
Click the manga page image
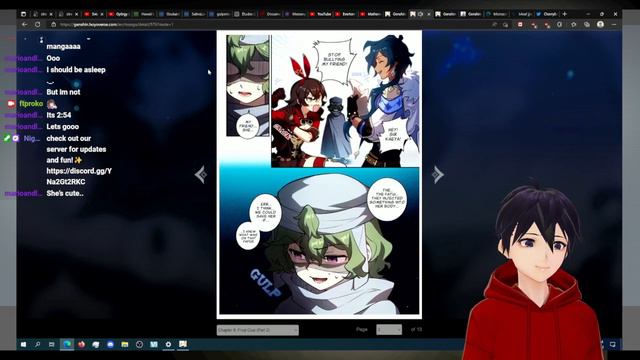pyautogui.click(x=319, y=175)
